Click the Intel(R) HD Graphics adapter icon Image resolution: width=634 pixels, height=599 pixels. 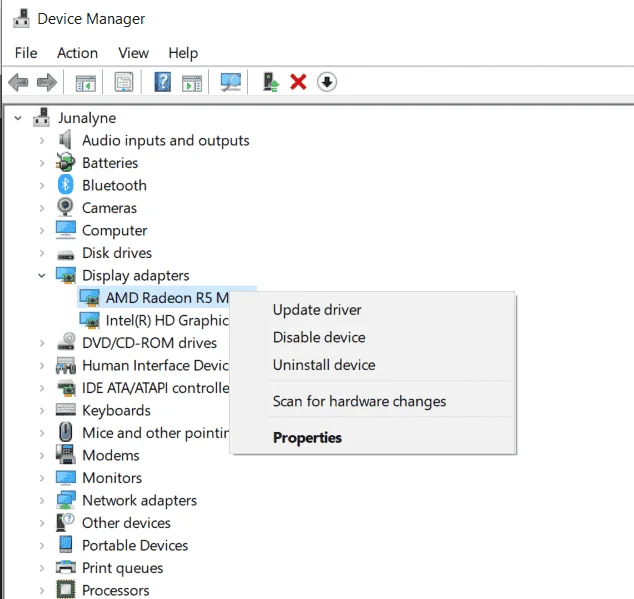pyautogui.click(x=89, y=320)
